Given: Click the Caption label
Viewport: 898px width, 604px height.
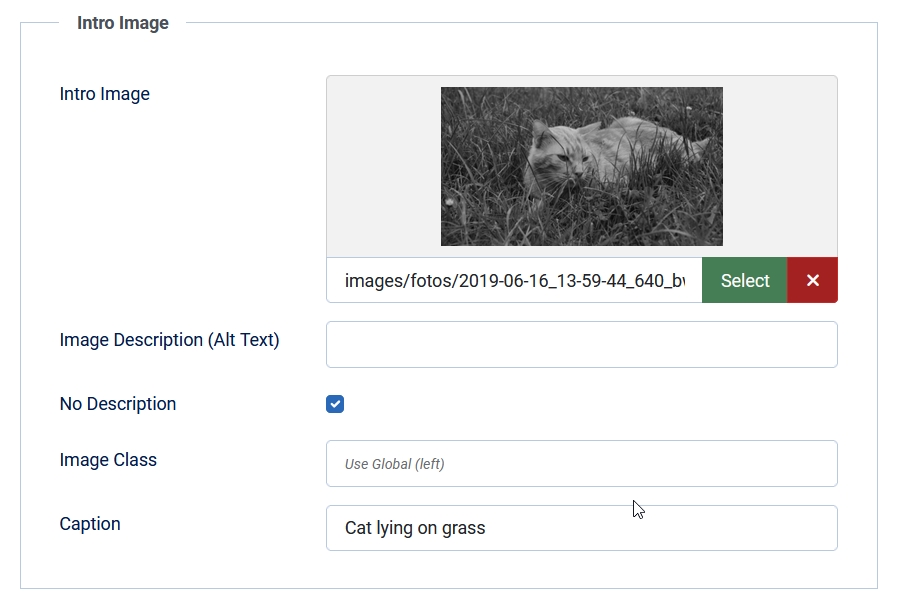Looking at the screenshot, I should click(x=90, y=523).
